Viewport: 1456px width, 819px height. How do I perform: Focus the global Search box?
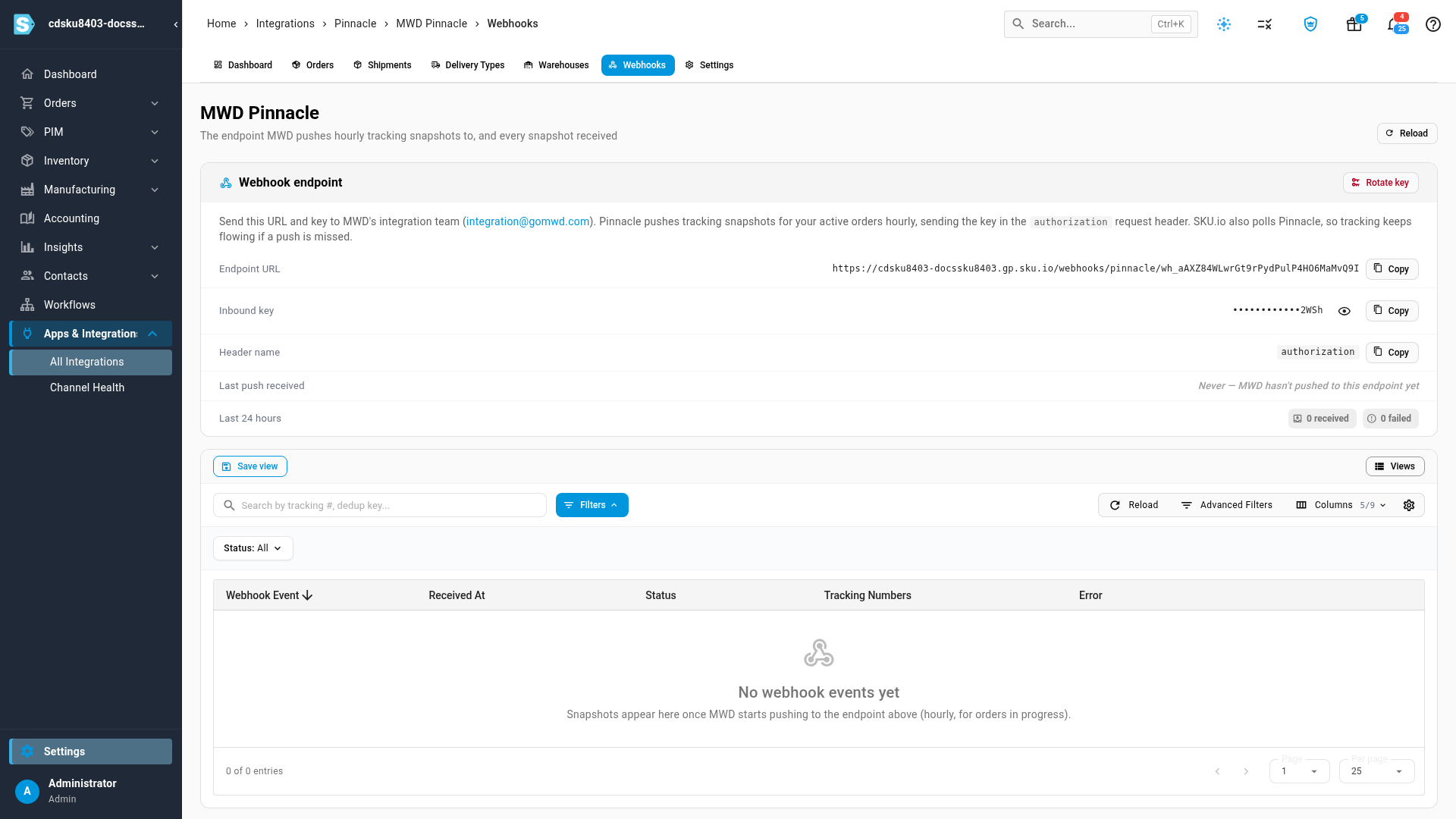1101,24
